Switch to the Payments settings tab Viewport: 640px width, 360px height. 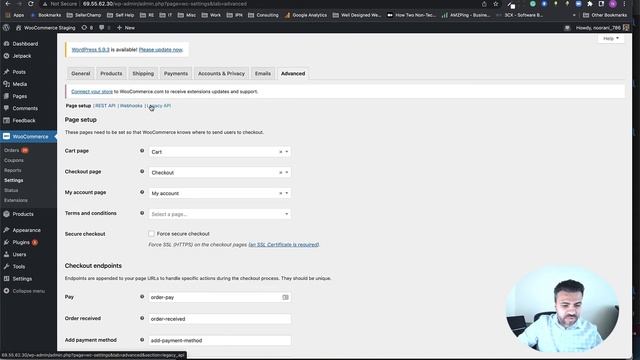[176, 73]
